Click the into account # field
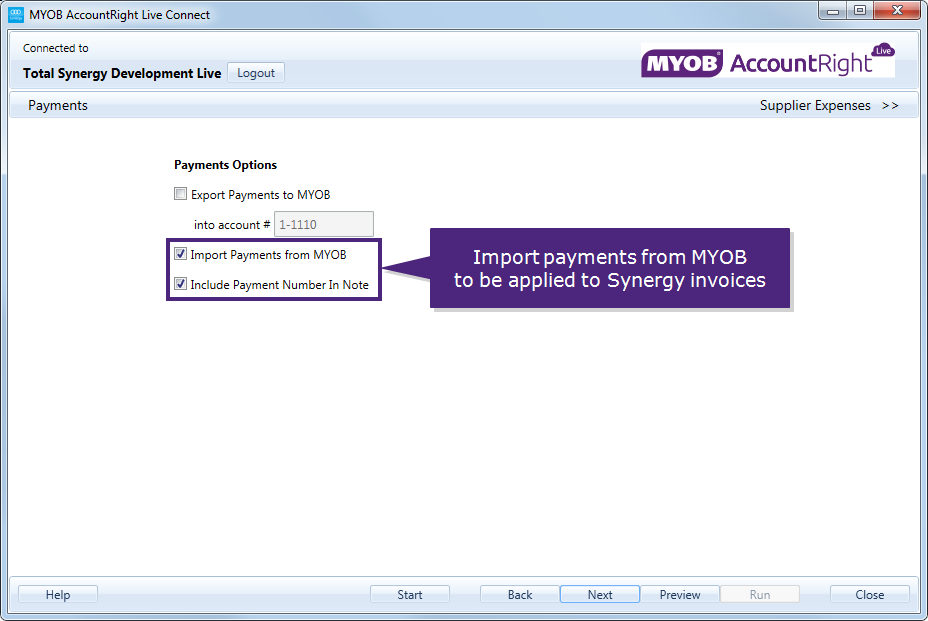This screenshot has width=928, height=621. [324, 224]
